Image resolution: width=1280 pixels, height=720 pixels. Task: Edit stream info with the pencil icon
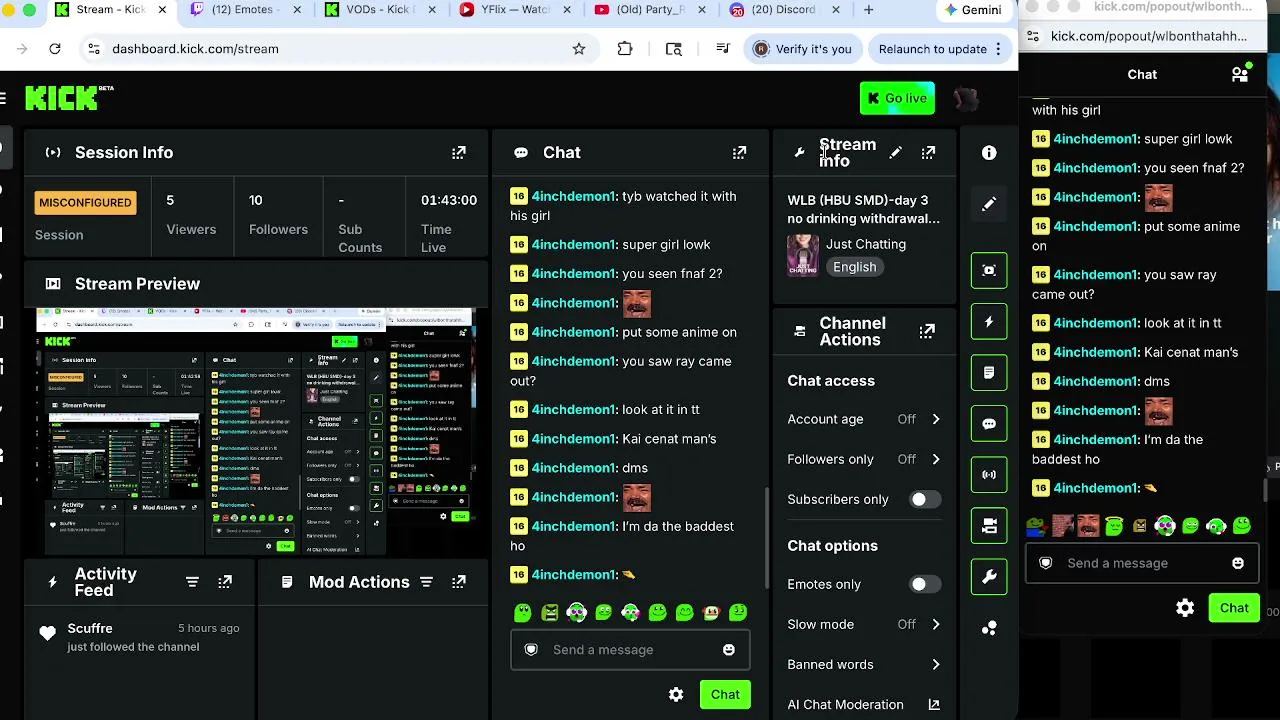tap(896, 153)
